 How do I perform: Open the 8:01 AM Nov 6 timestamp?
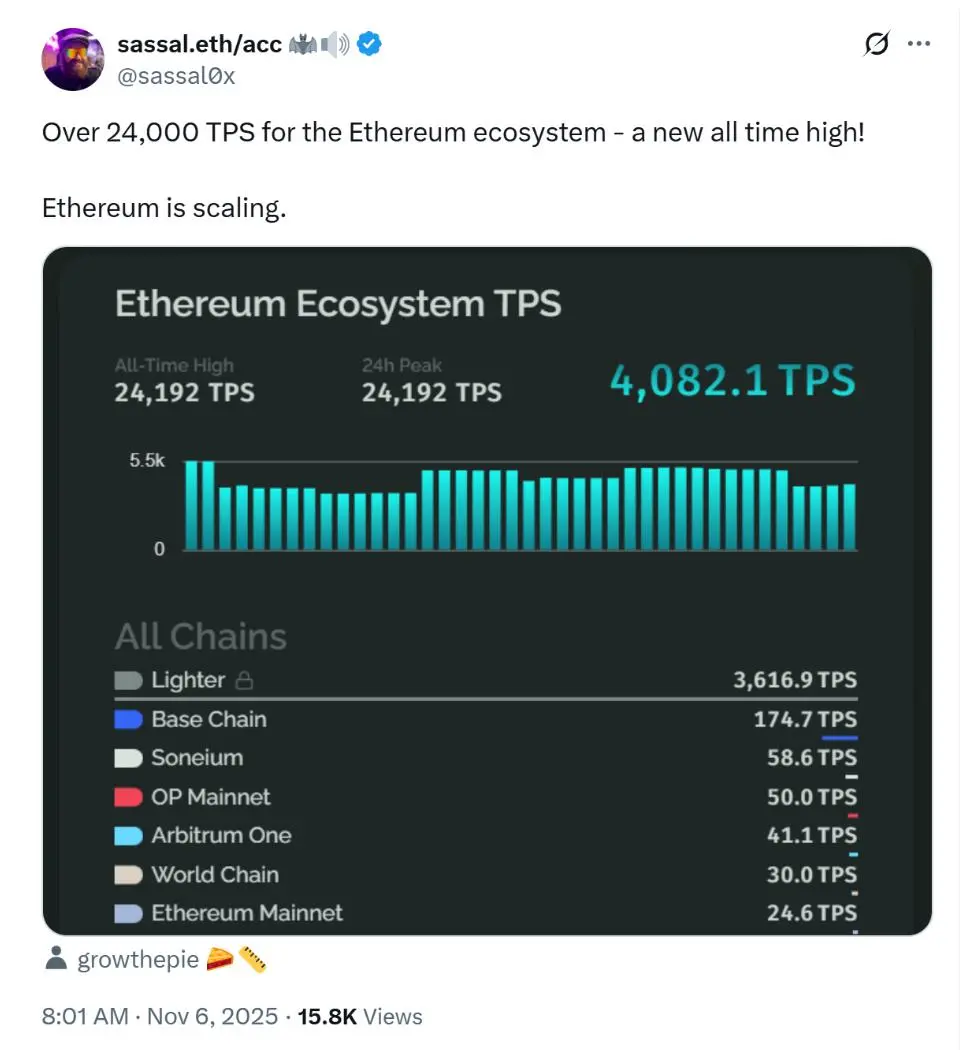click(x=160, y=1017)
